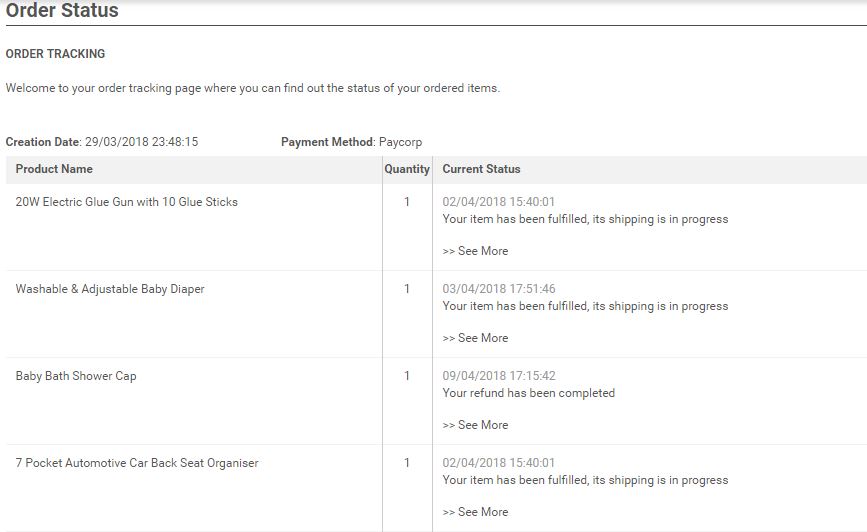
Task: Click Washable & Adjustable Baby Diaper name
Action: point(110,289)
